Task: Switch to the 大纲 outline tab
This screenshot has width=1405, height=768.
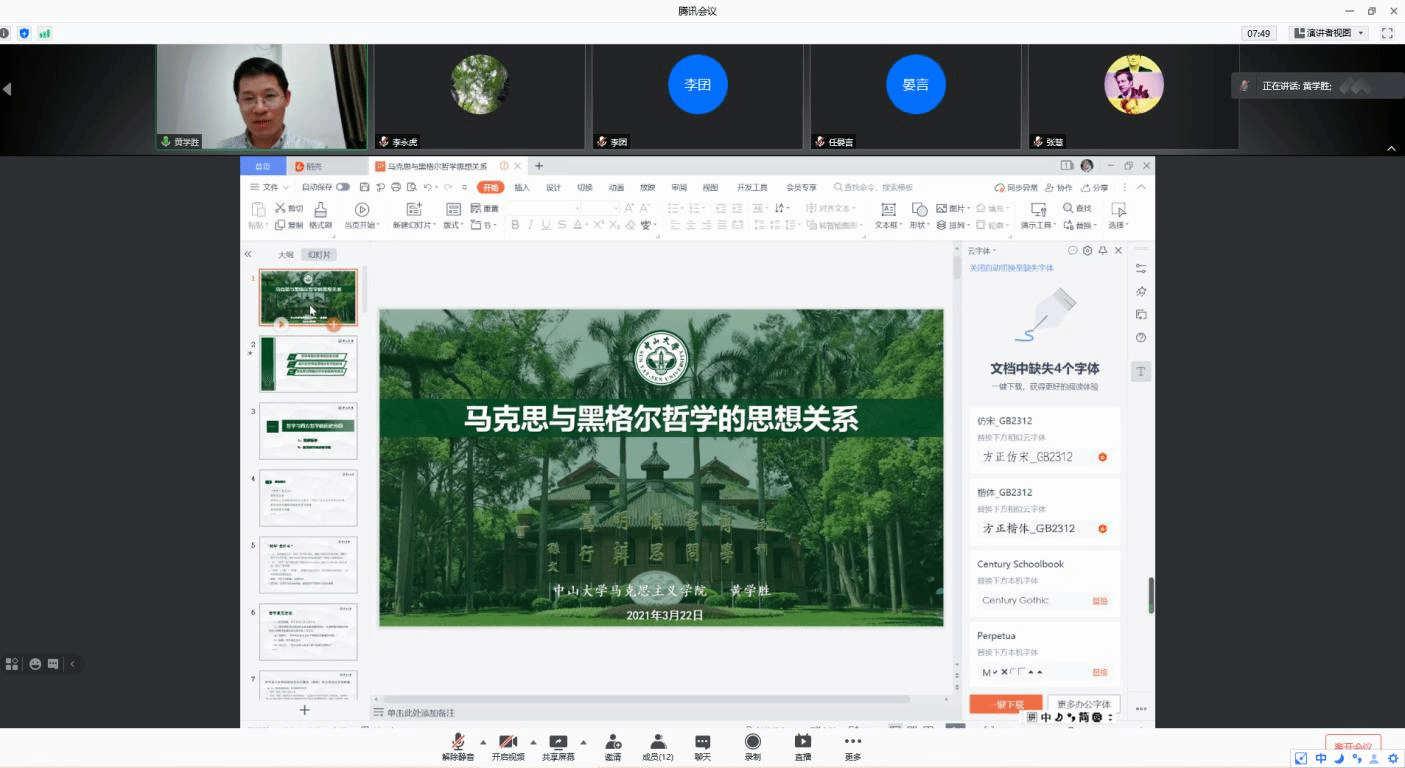Action: (286, 255)
